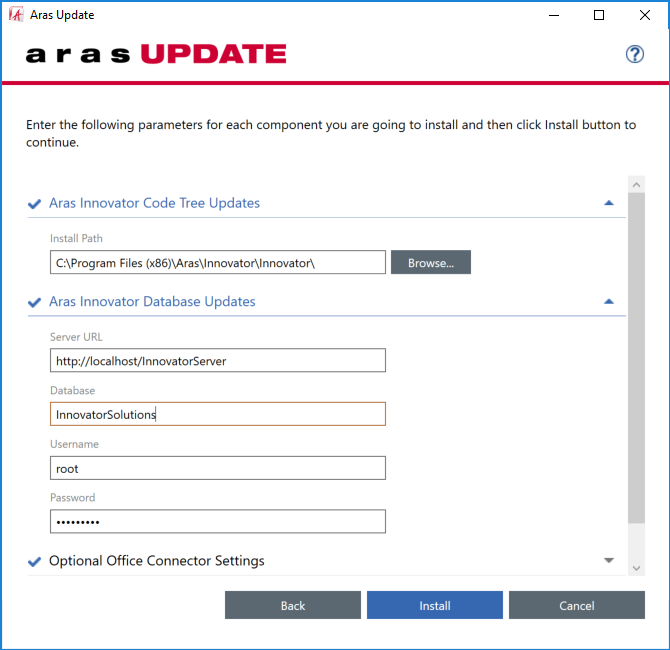
Task: Focus the Server URL text field
Action: pyautogui.click(x=217, y=361)
